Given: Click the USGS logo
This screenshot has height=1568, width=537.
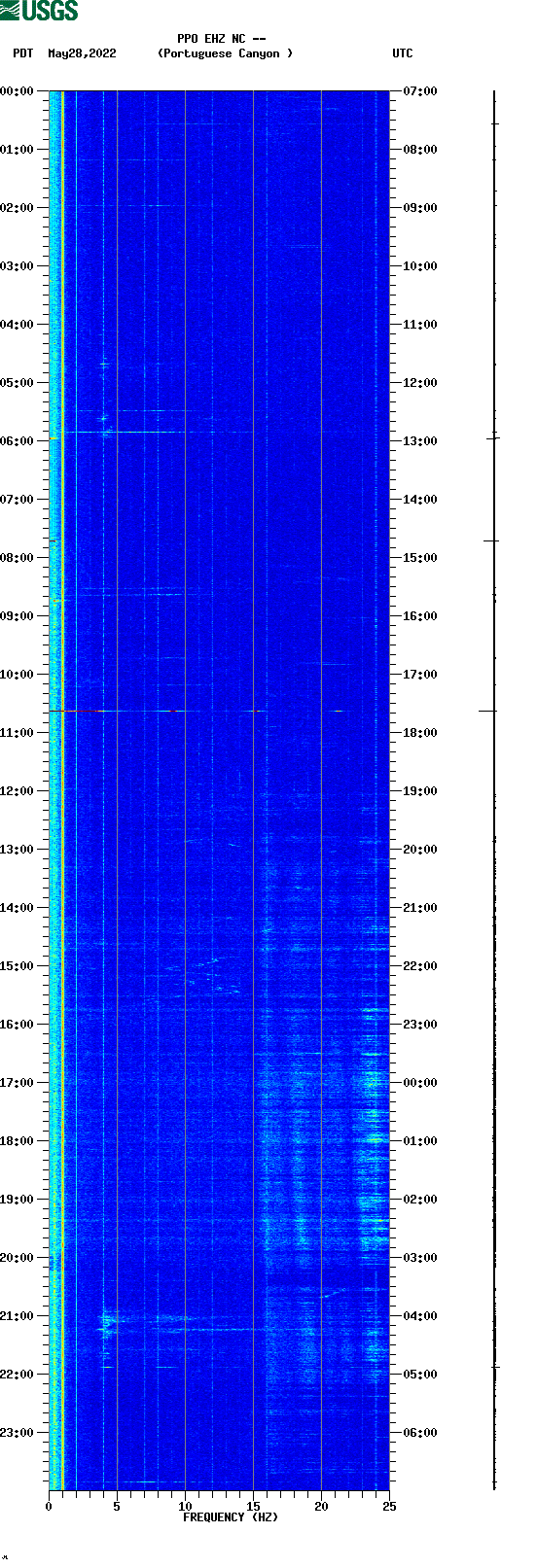Looking at the screenshot, I should [x=39, y=11].
